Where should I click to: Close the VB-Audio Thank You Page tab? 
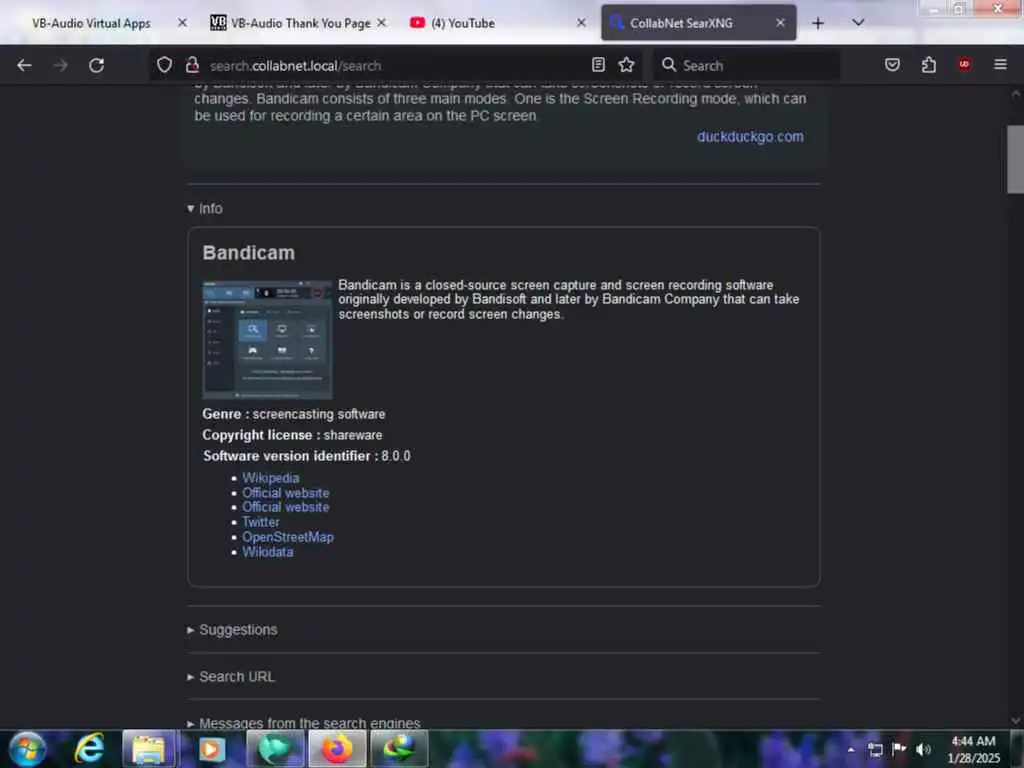[x=381, y=23]
